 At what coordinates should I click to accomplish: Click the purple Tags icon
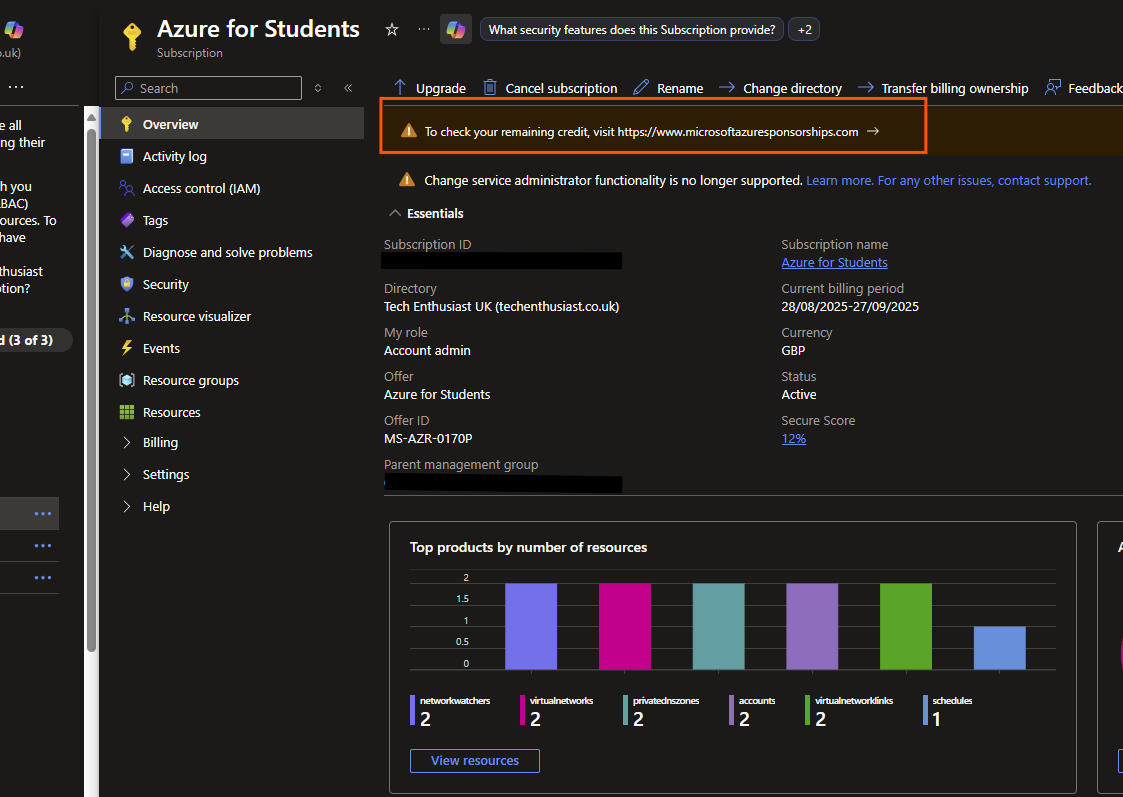pyautogui.click(x=127, y=220)
